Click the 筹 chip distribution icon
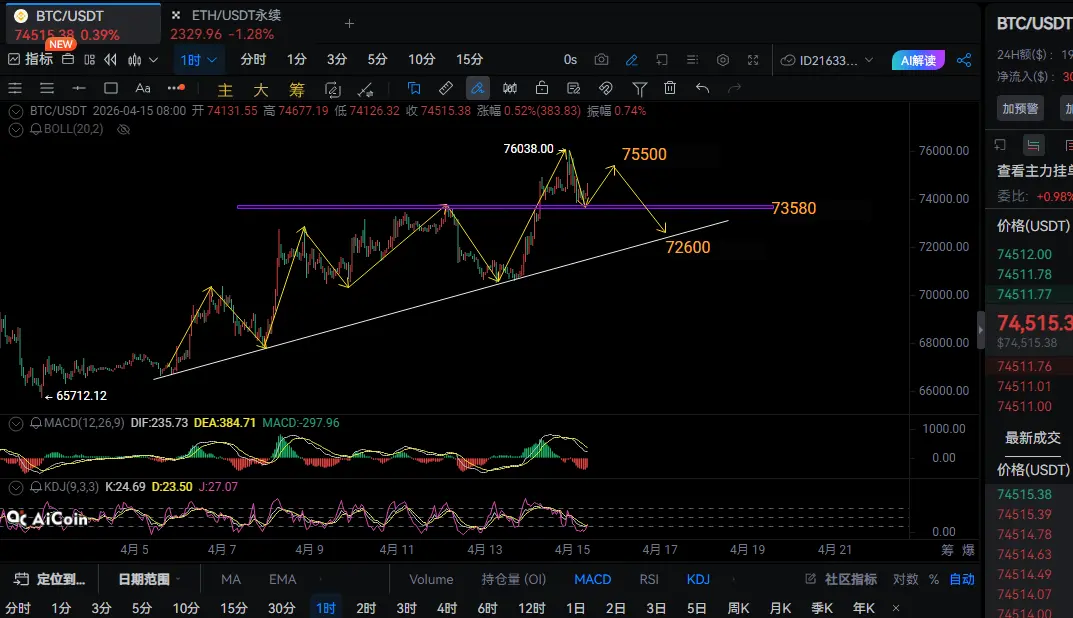Viewport: 1073px width, 618px height. [296, 89]
